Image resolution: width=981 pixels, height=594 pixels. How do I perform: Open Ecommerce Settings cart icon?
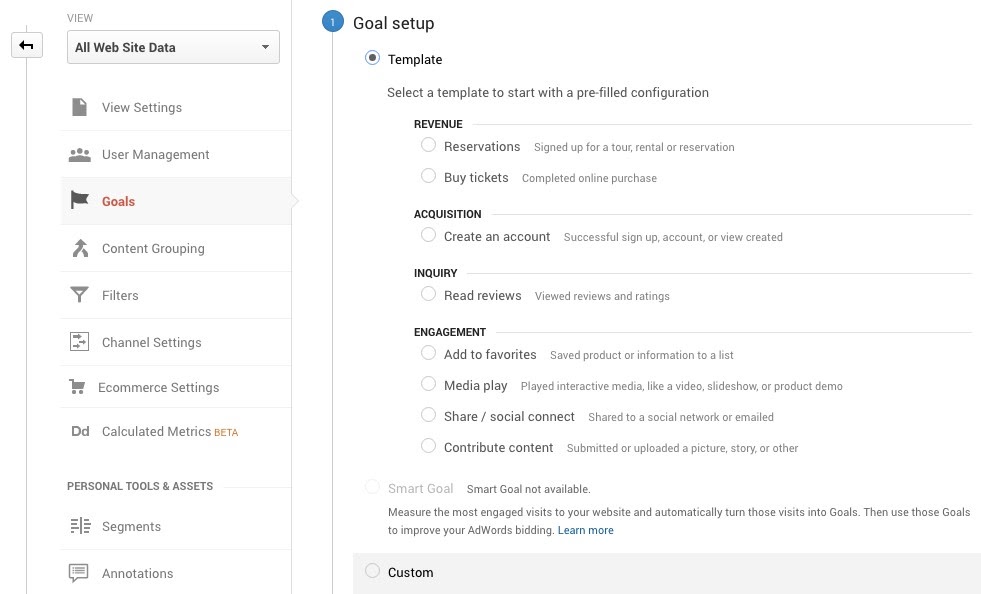click(x=79, y=387)
